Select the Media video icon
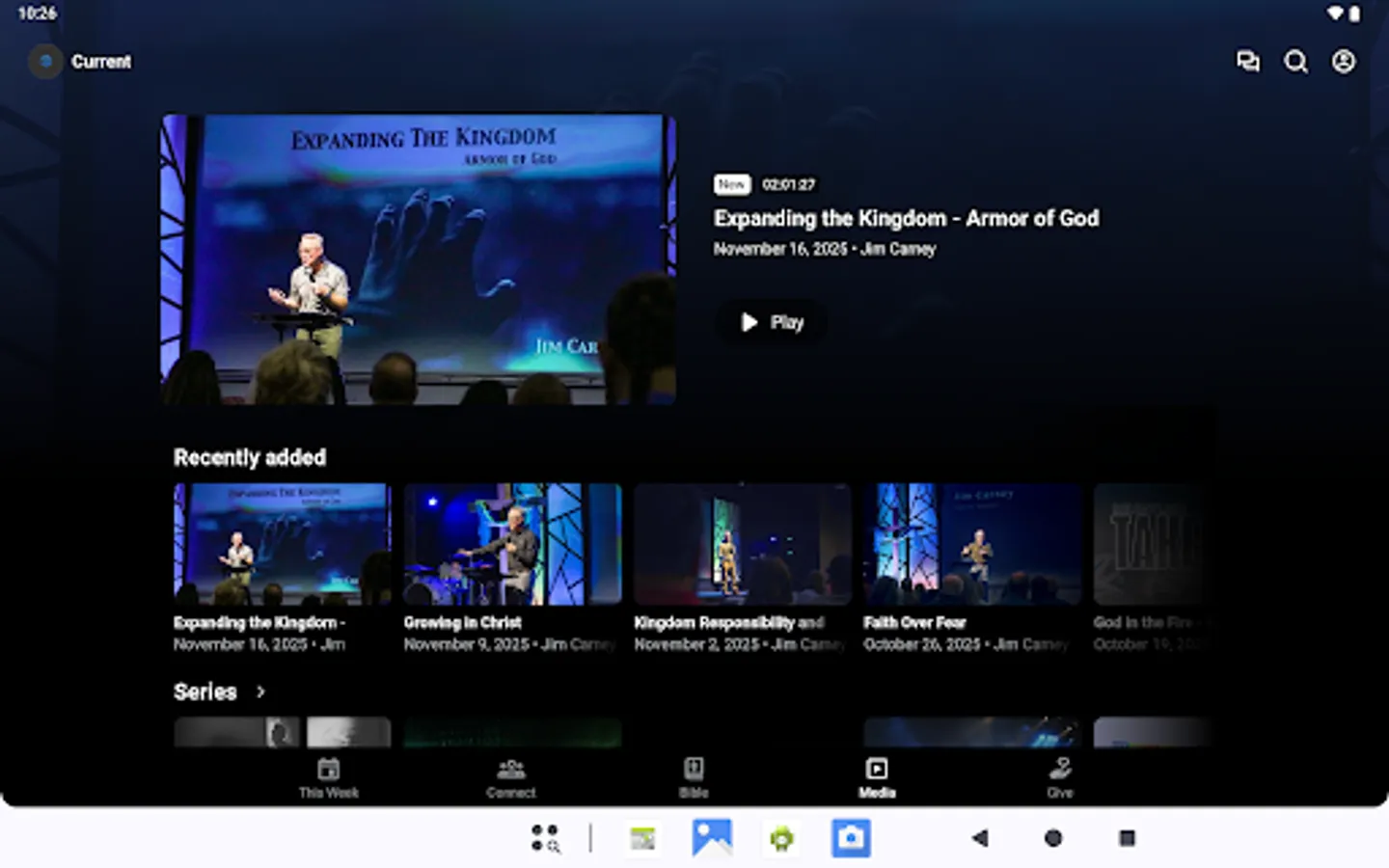Image resolution: width=1389 pixels, height=868 pixels. click(876, 769)
